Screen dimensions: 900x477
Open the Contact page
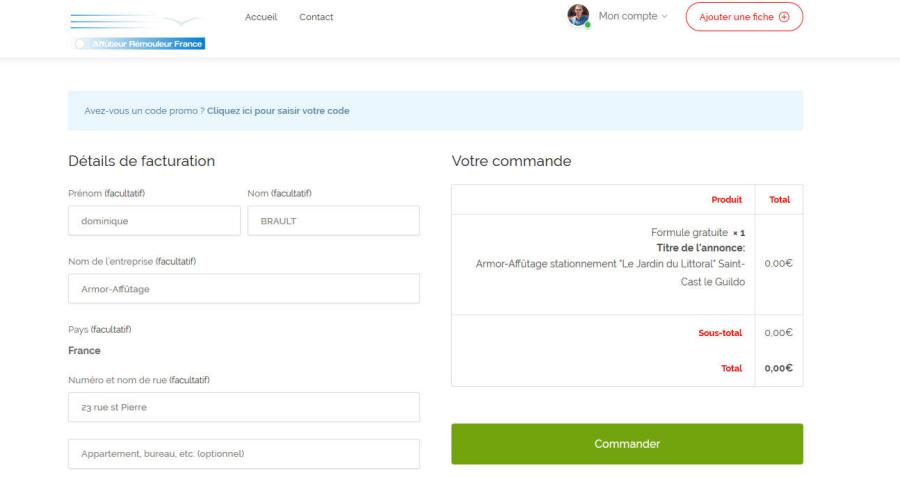pos(316,17)
